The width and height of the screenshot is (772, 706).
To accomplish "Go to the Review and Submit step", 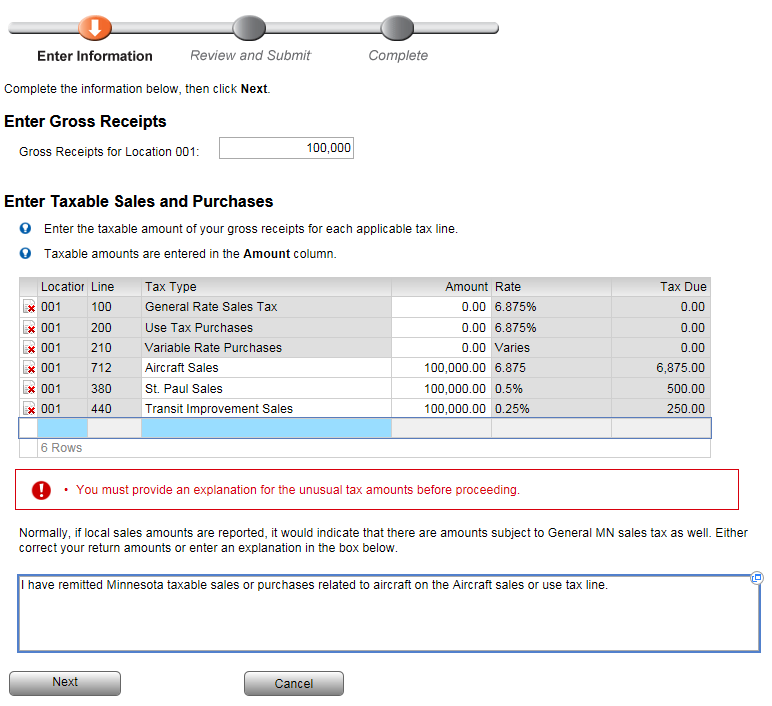I will click(249, 27).
